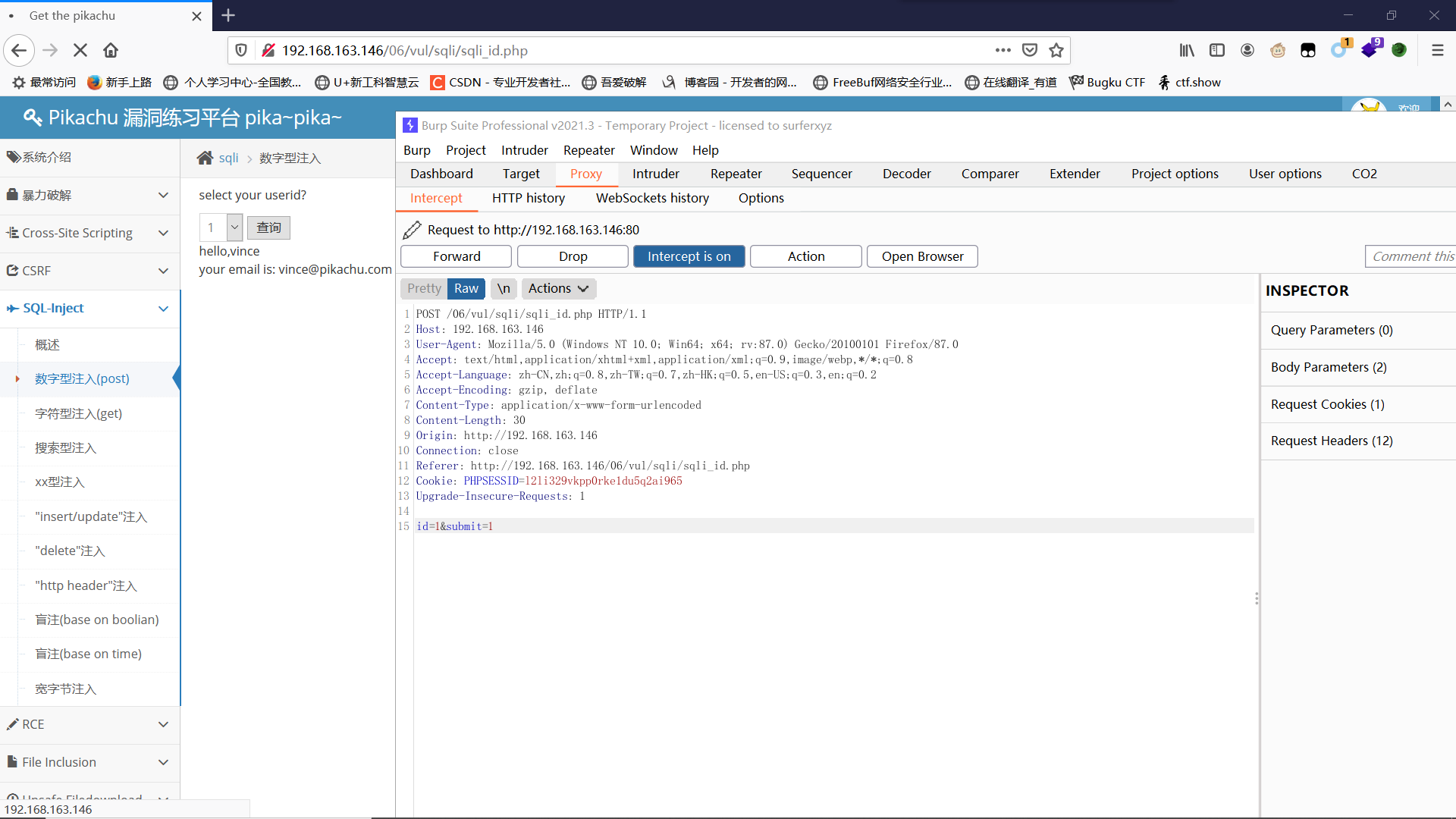Open the Firefox library icon
This screenshot has width=1456, height=819.
click(x=1187, y=50)
